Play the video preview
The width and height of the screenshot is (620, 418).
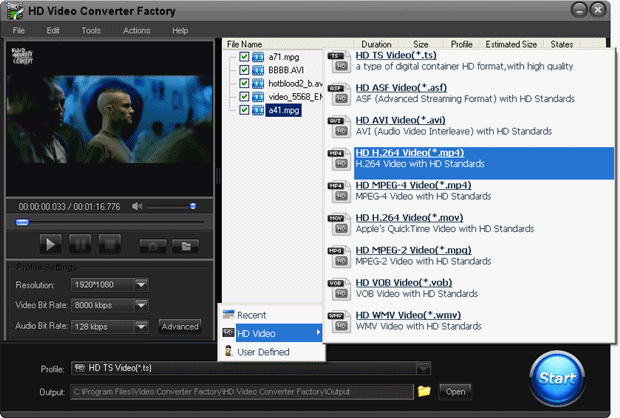coord(50,244)
